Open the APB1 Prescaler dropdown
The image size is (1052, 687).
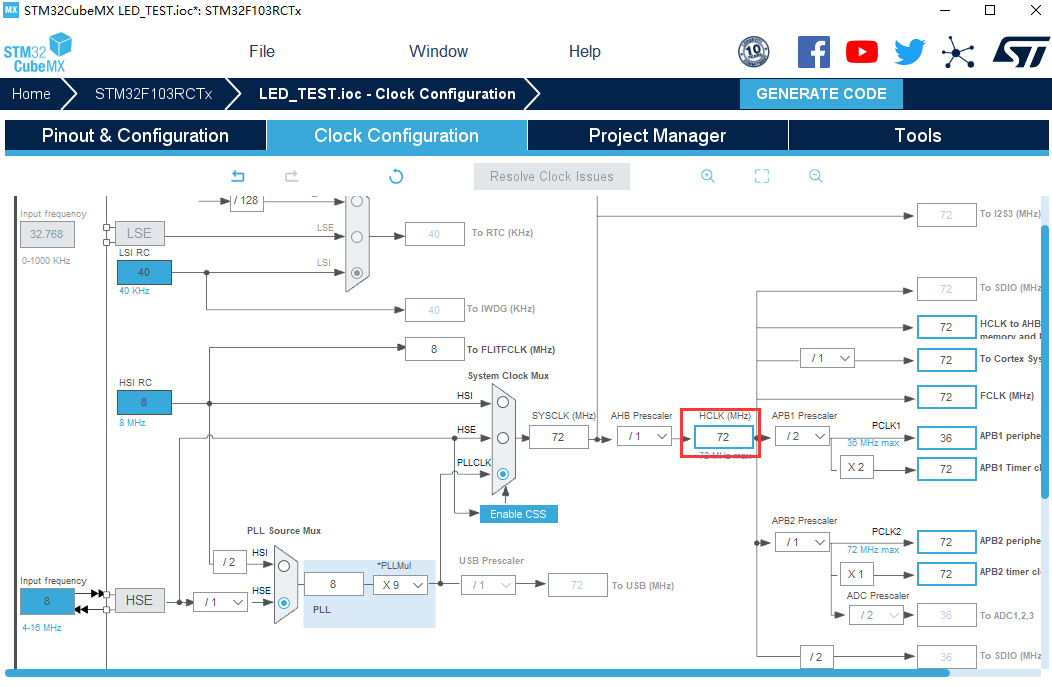point(802,436)
